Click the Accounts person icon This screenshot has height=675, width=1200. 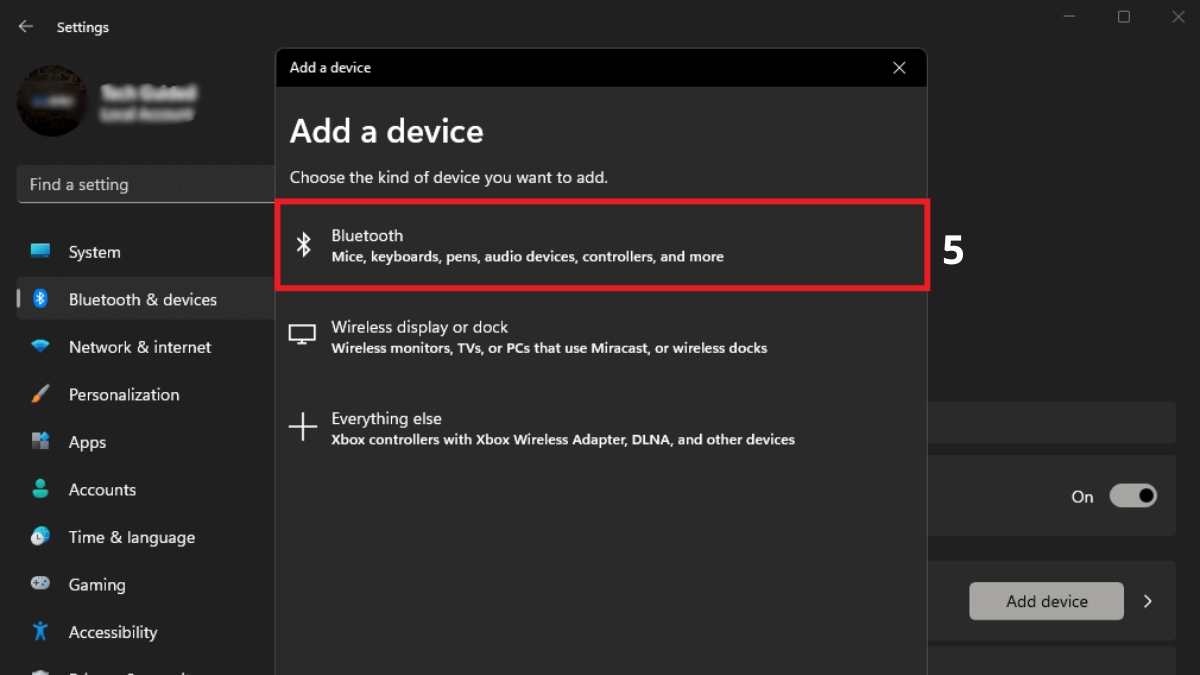click(x=40, y=489)
